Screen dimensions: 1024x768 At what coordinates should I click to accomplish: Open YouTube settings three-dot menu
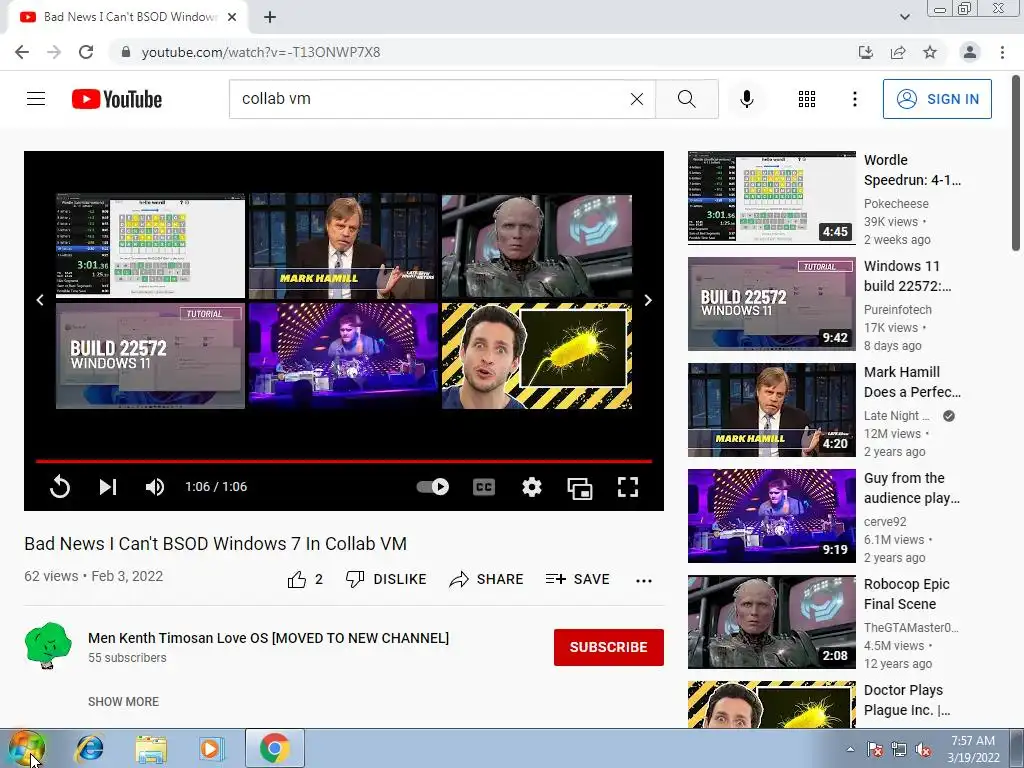[854, 99]
